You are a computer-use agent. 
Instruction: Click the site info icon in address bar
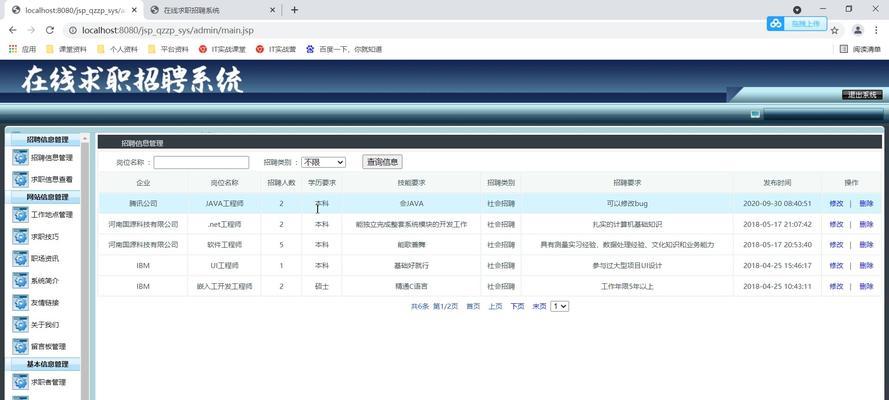tap(73, 30)
